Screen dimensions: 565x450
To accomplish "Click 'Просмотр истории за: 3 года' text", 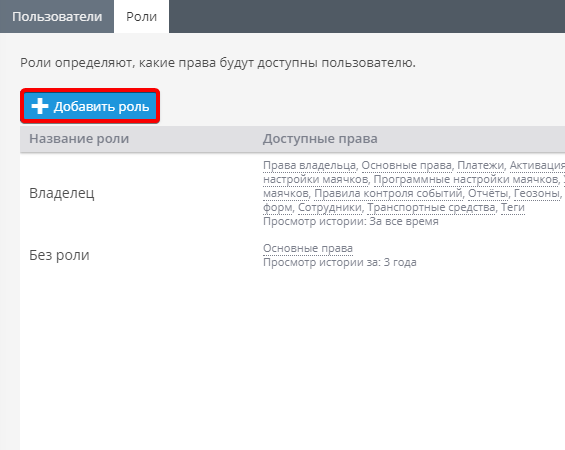I will point(340,262).
